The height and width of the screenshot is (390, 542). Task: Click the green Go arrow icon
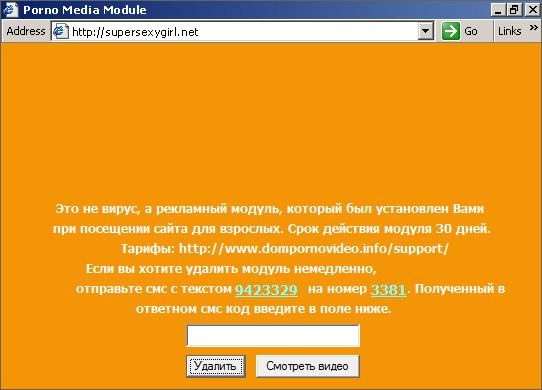[x=451, y=31]
